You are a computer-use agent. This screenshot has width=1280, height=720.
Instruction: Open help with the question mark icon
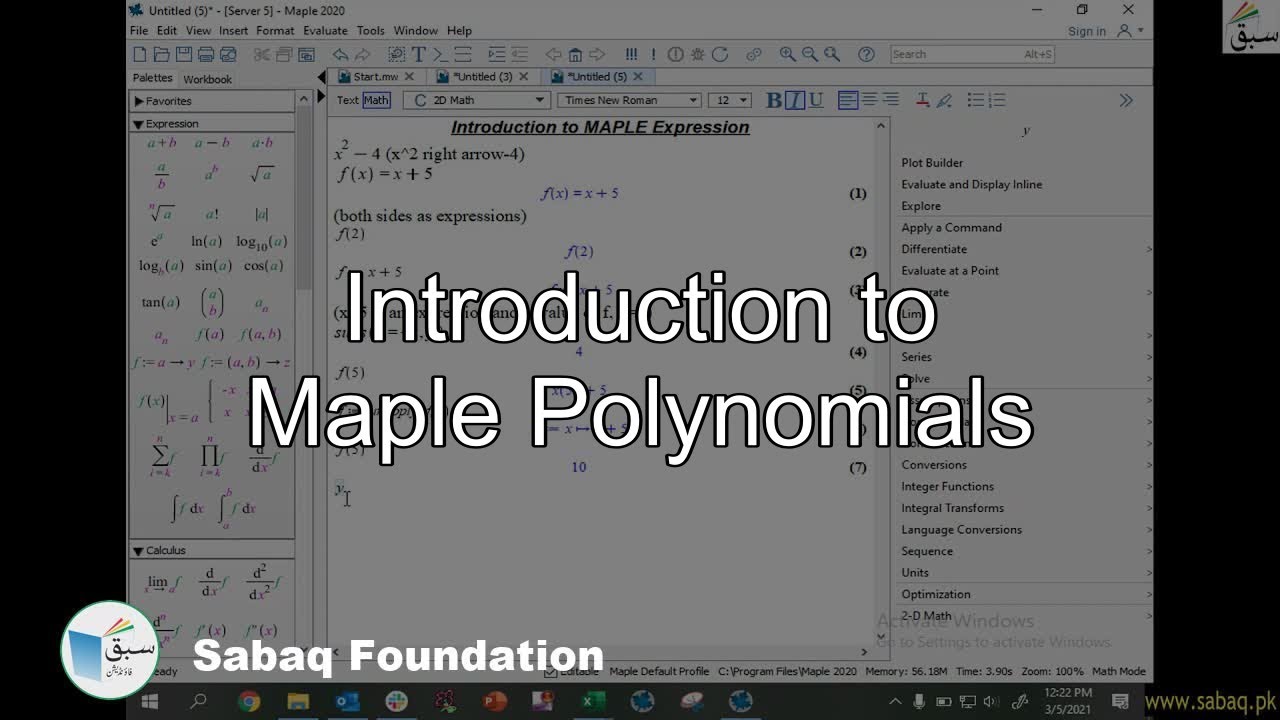866,54
